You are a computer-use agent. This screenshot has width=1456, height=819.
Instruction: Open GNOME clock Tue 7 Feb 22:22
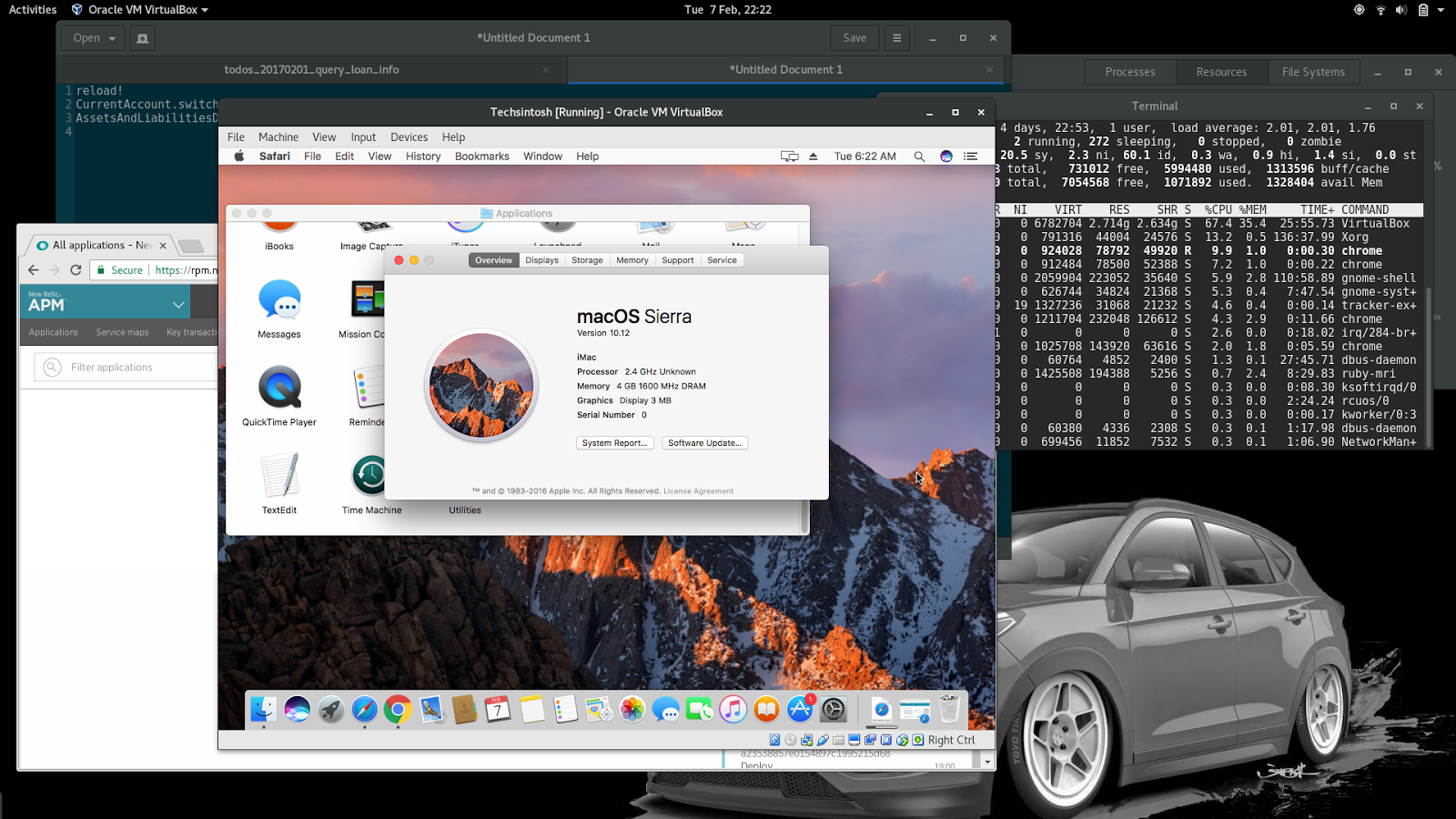tap(728, 10)
